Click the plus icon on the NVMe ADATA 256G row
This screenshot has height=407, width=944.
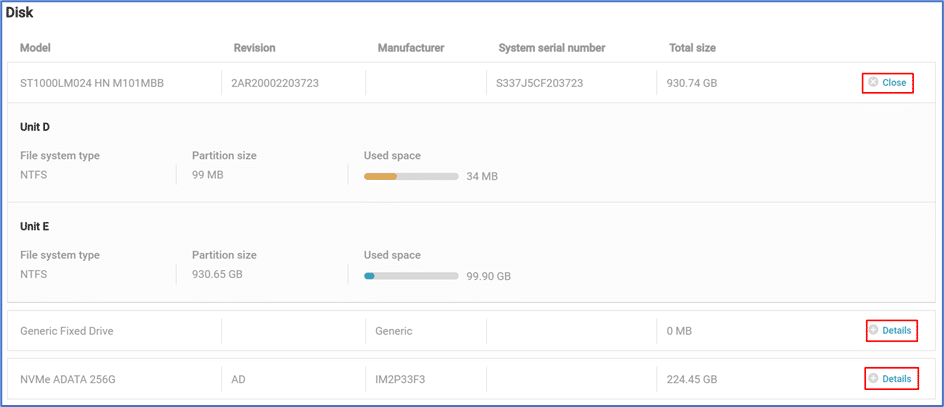(x=873, y=379)
